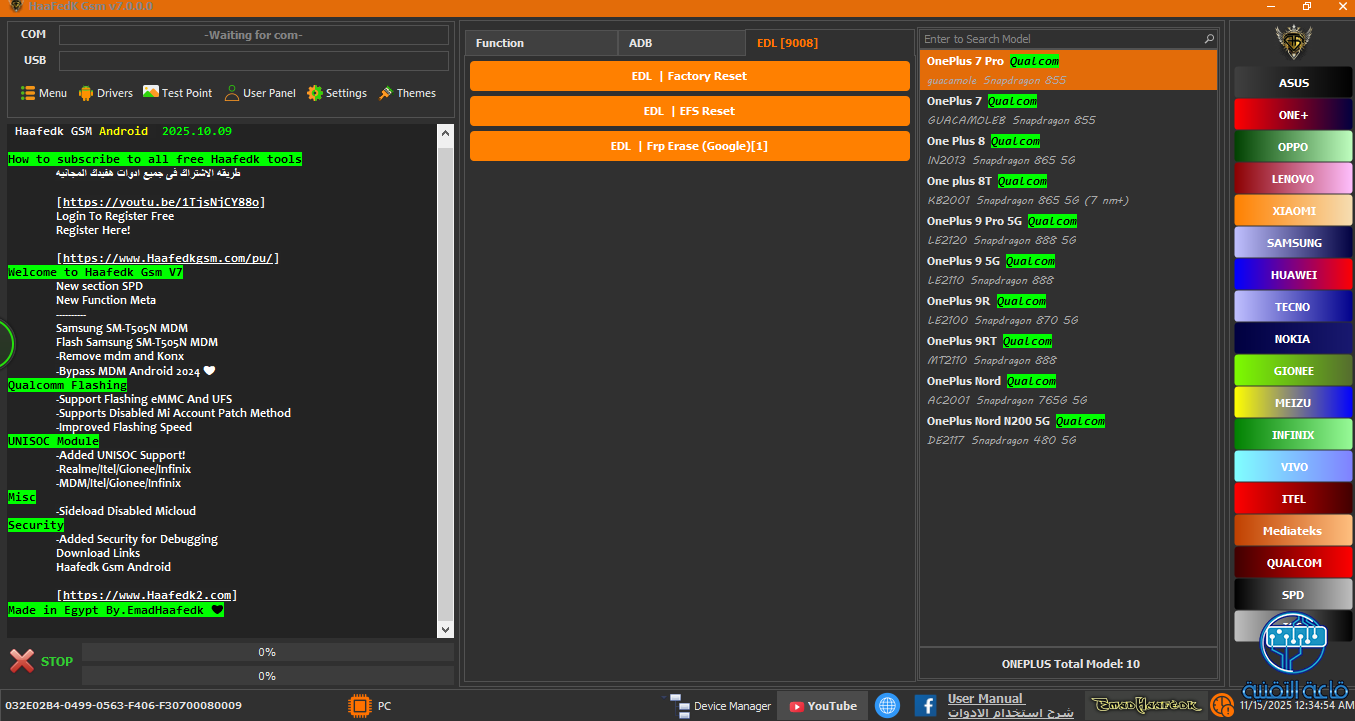Click log panel scrollbar down arrow
Image resolution: width=1355 pixels, height=721 pixels.
click(x=445, y=629)
